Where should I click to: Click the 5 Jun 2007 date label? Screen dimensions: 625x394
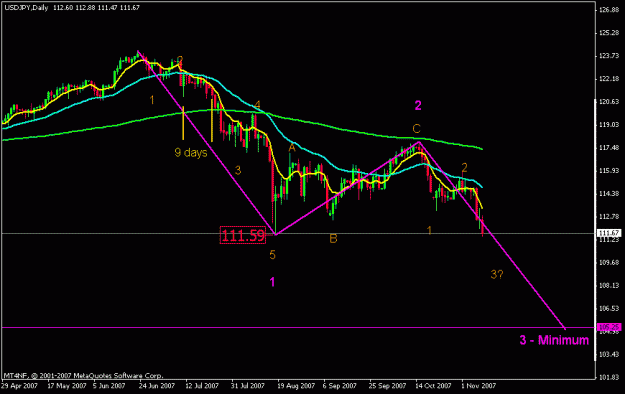click(109, 386)
